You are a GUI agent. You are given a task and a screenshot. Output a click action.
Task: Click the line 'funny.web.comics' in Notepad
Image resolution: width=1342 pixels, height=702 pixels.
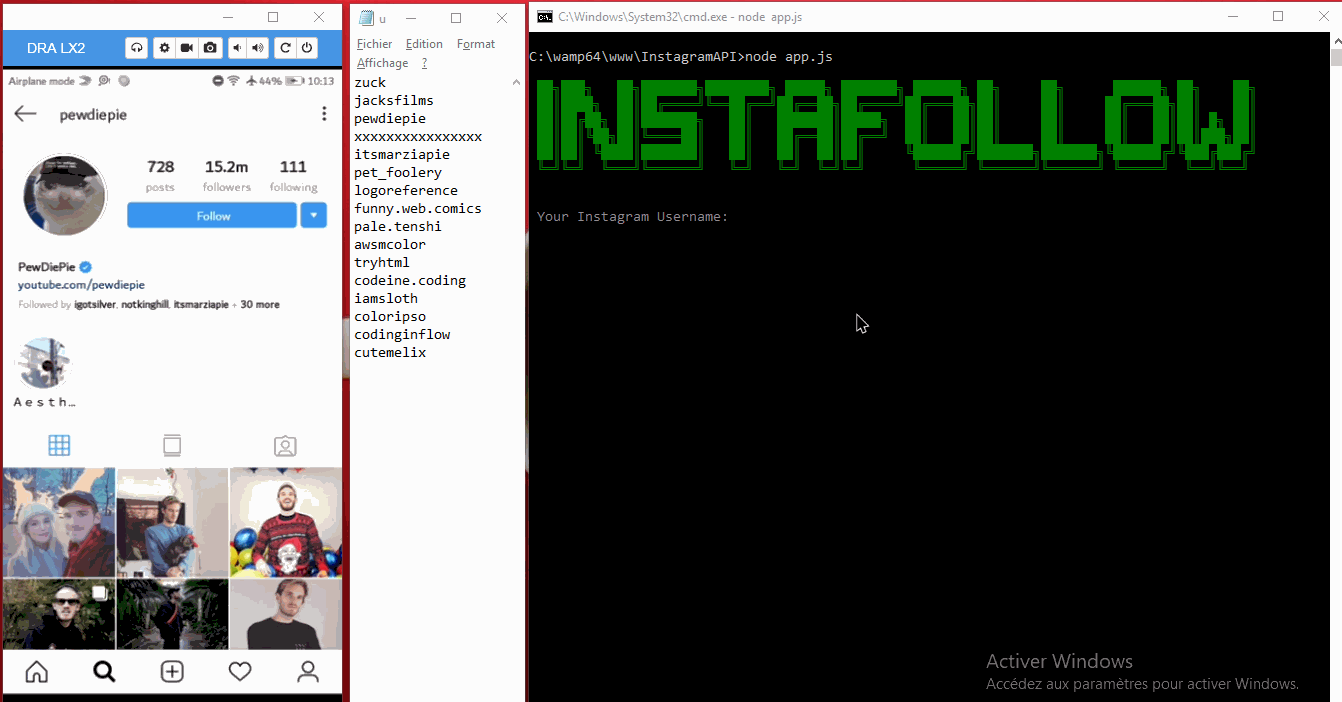coord(418,209)
